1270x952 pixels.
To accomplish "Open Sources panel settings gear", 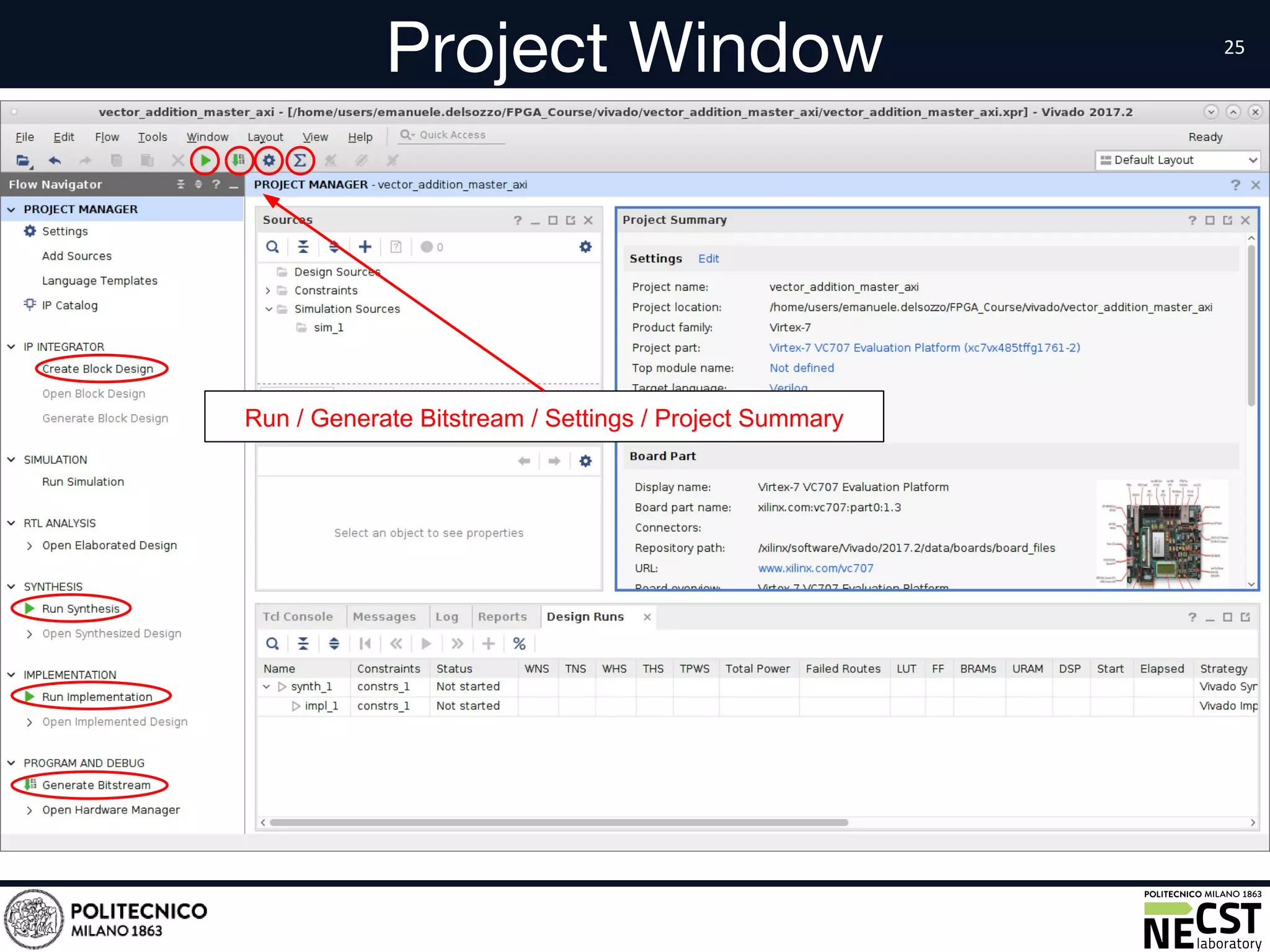I will click(x=585, y=247).
